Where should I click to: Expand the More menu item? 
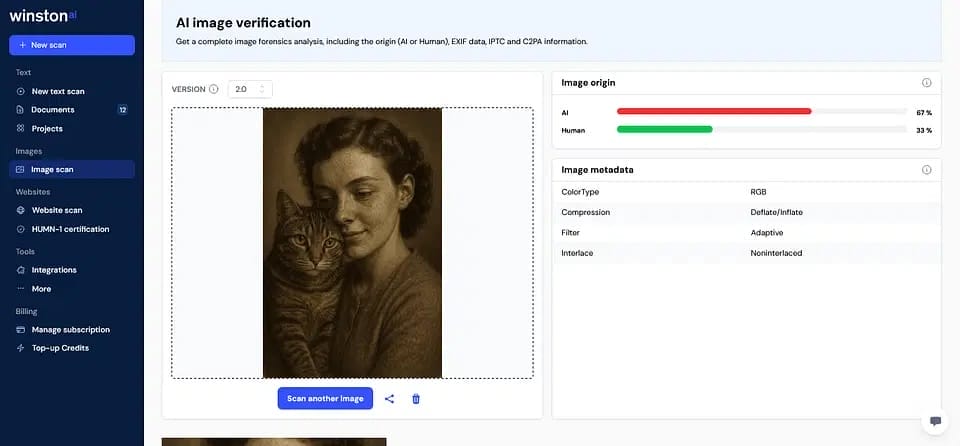click(41, 289)
